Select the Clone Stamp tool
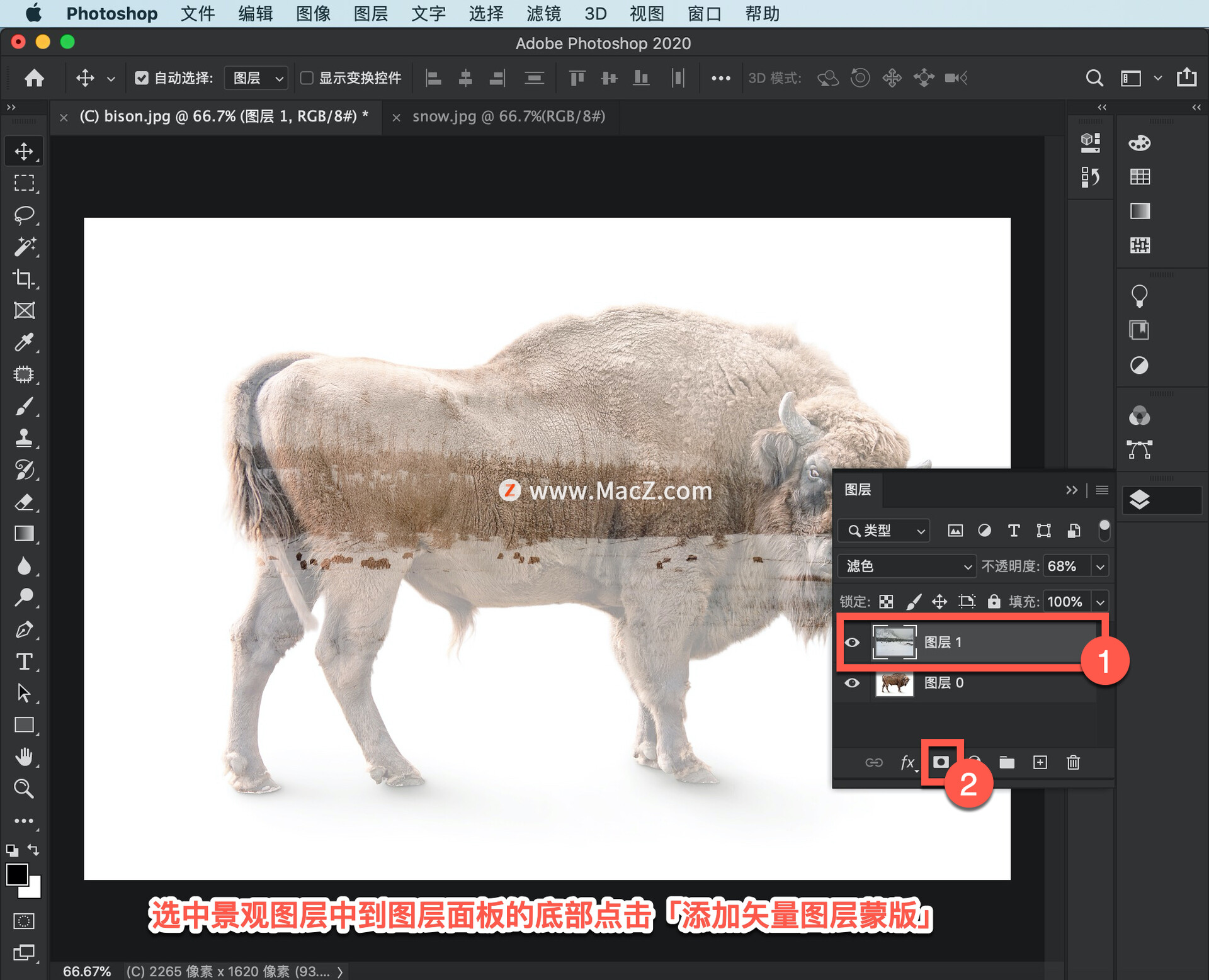This screenshot has width=1209, height=980. (x=24, y=437)
